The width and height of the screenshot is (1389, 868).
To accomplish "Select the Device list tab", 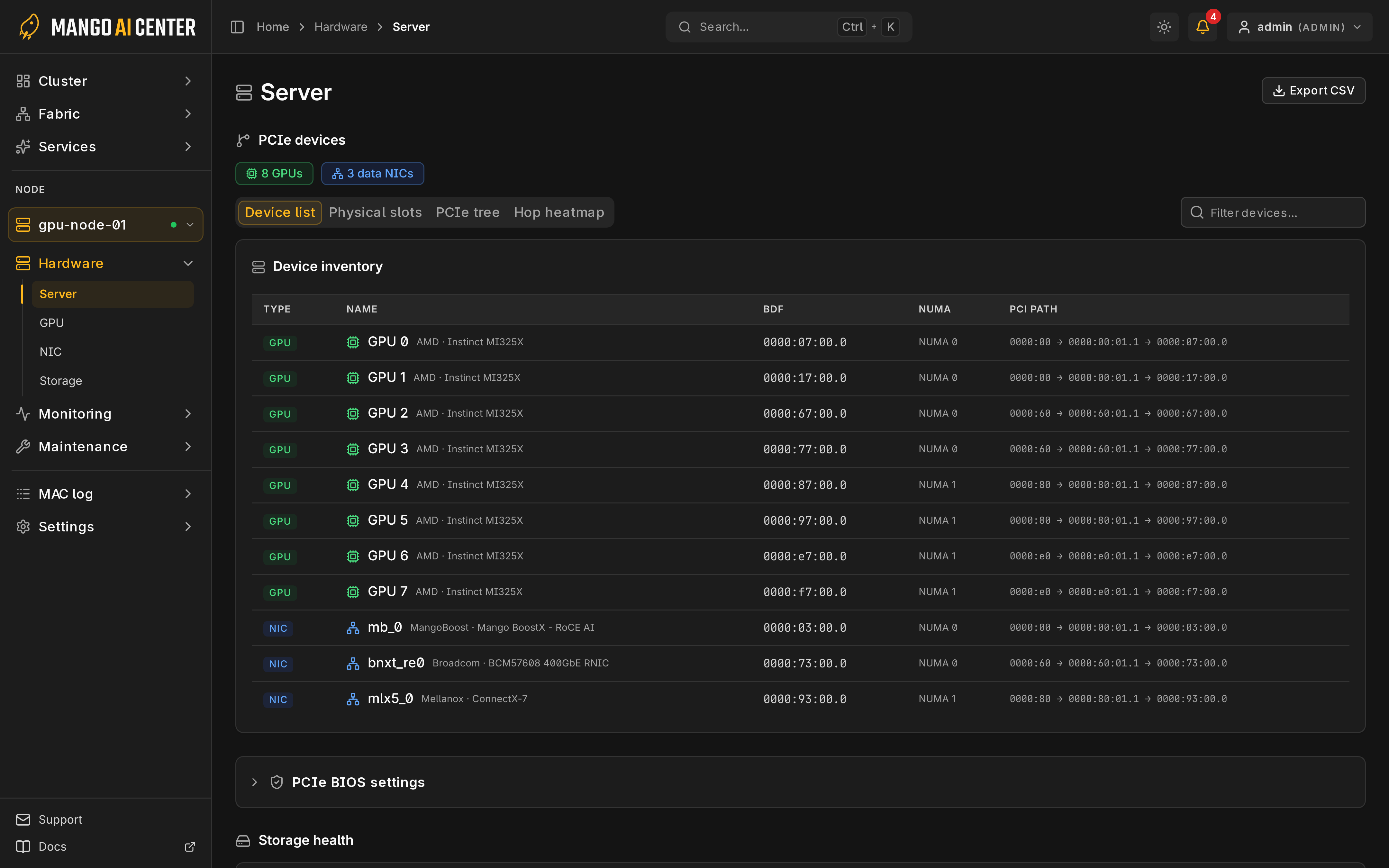I will 280,212.
